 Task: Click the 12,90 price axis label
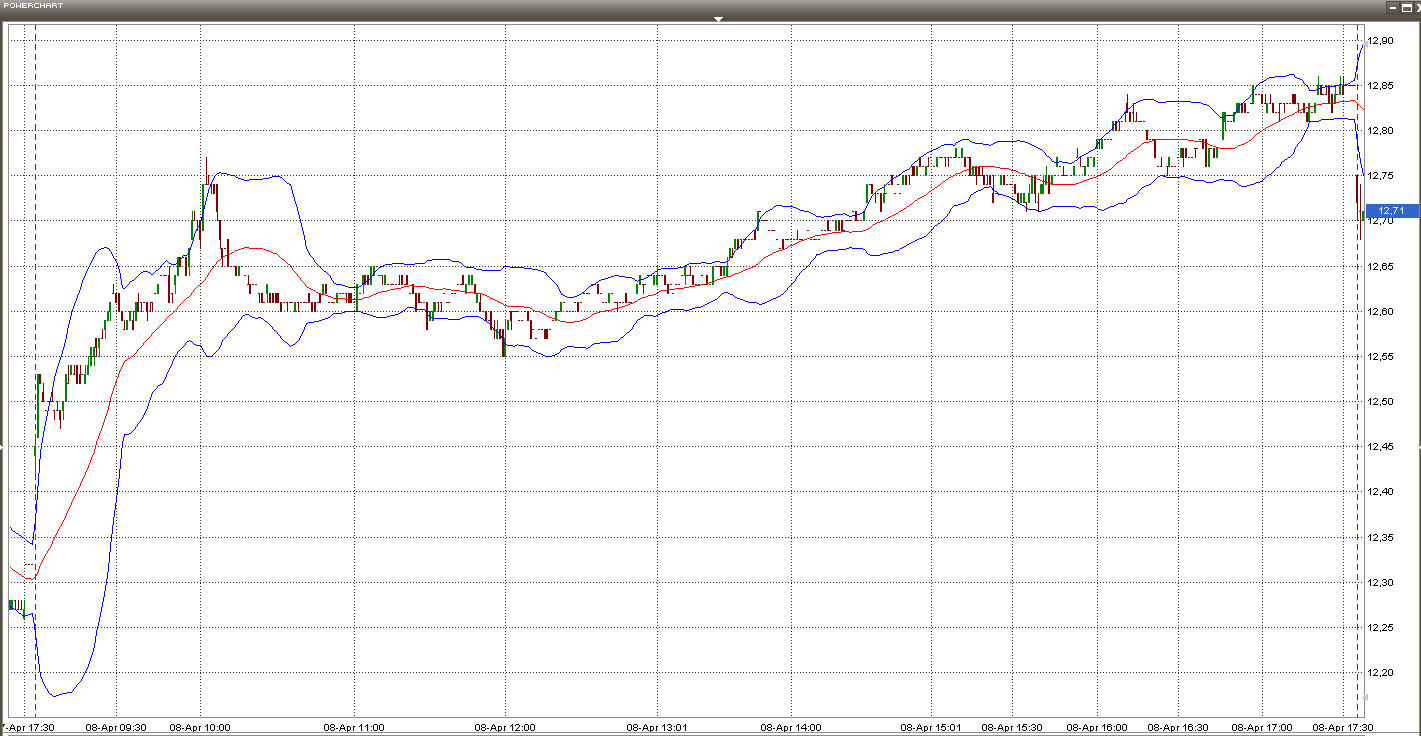tap(1382, 41)
